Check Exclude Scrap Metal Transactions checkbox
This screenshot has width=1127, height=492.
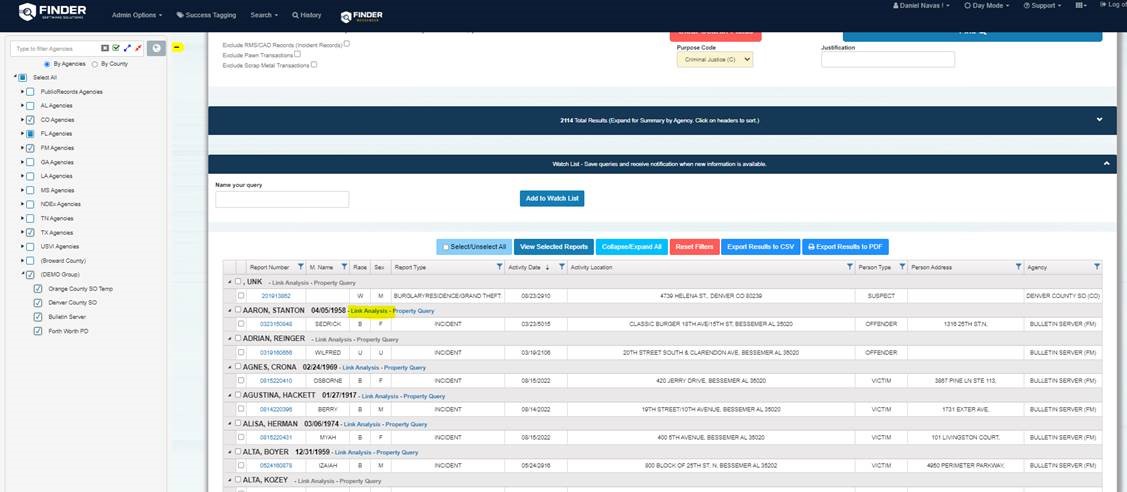[314, 65]
